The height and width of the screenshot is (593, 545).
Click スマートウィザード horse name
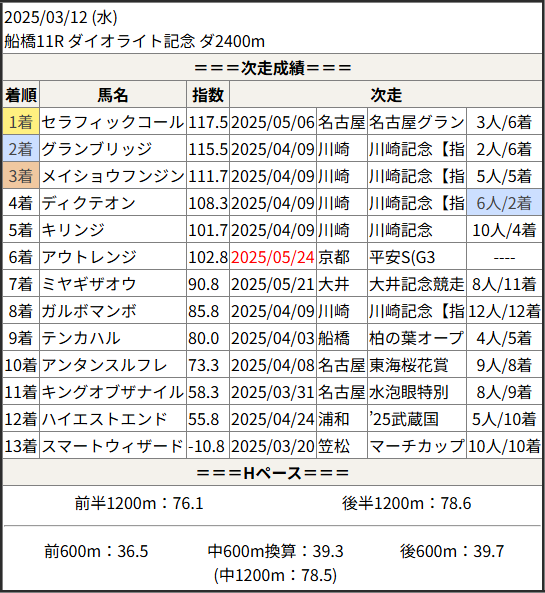(x=113, y=446)
